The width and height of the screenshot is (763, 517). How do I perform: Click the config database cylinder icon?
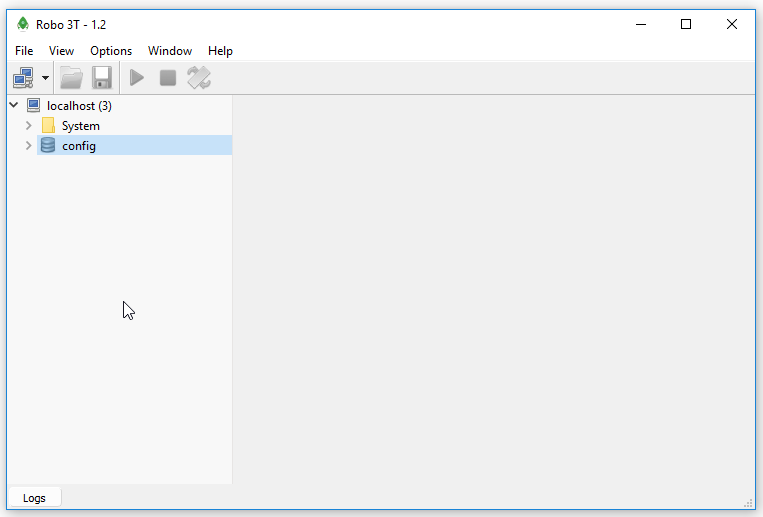pyautogui.click(x=48, y=145)
